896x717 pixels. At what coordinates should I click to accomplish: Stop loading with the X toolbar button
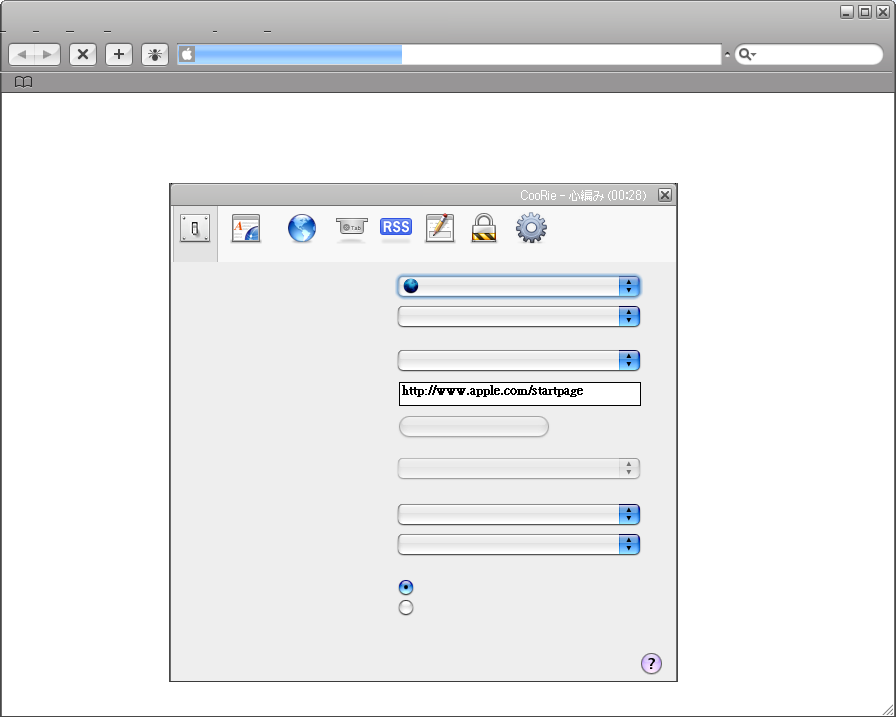(83, 55)
